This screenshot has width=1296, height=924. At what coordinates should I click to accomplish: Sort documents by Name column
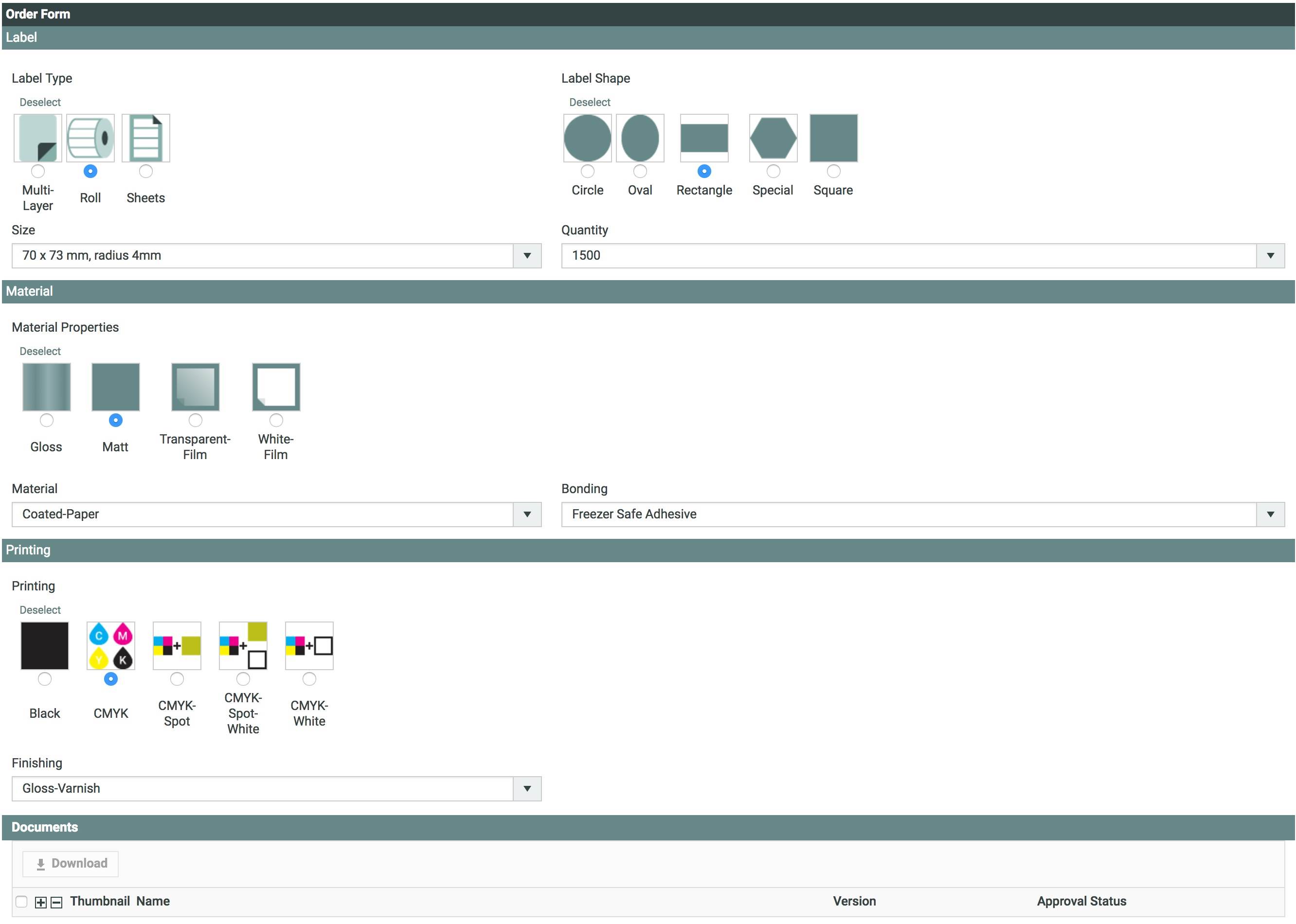(153, 901)
